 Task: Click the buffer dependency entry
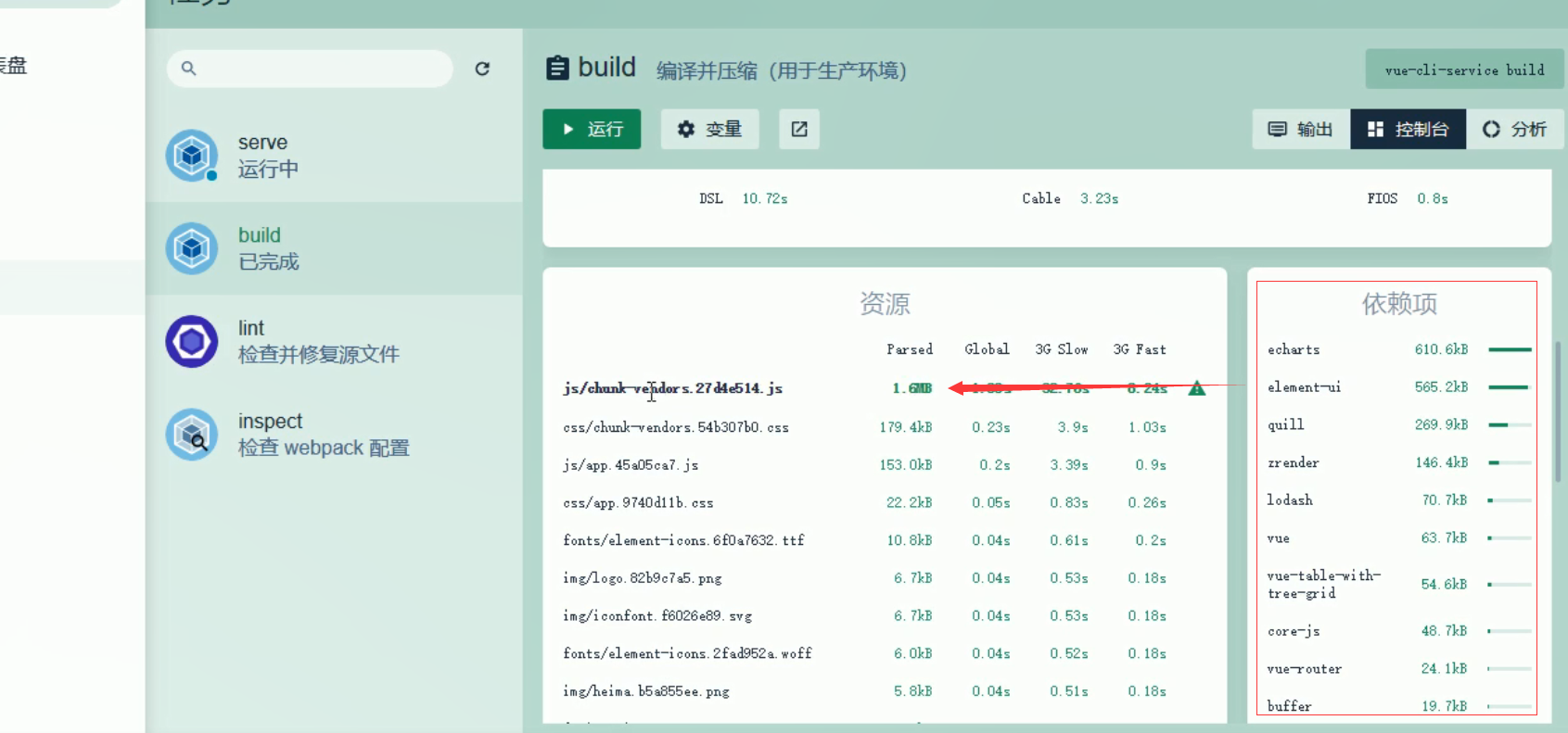1289,706
